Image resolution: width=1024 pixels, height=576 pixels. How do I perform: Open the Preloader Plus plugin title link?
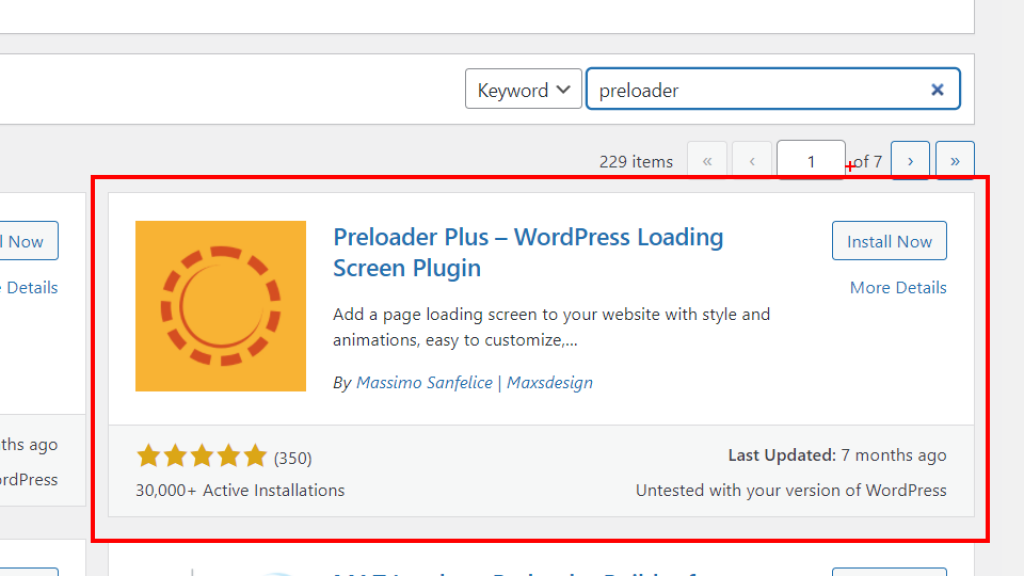pos(528,252)
